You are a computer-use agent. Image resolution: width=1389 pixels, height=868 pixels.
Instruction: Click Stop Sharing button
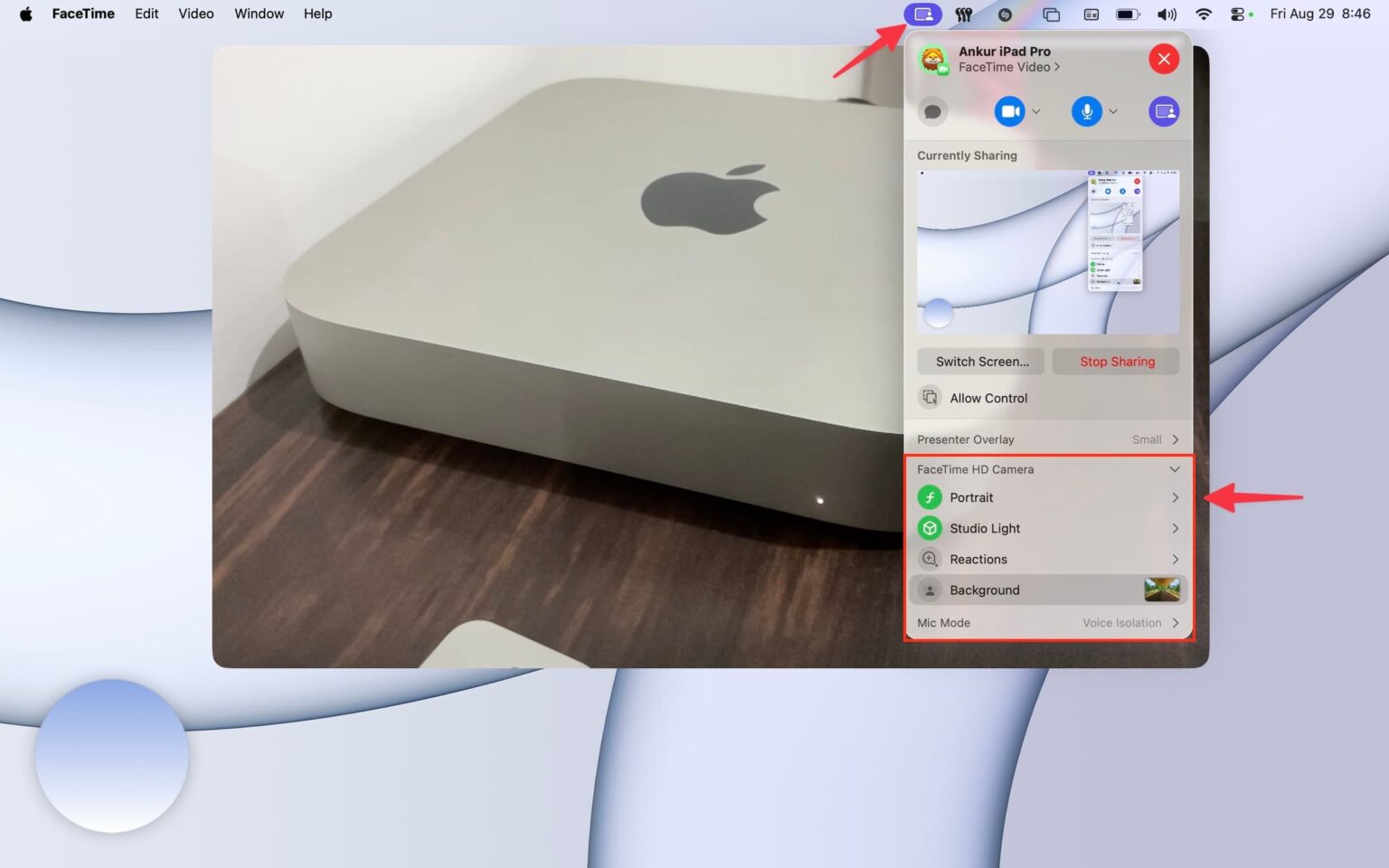click(x=1116, y=361)
